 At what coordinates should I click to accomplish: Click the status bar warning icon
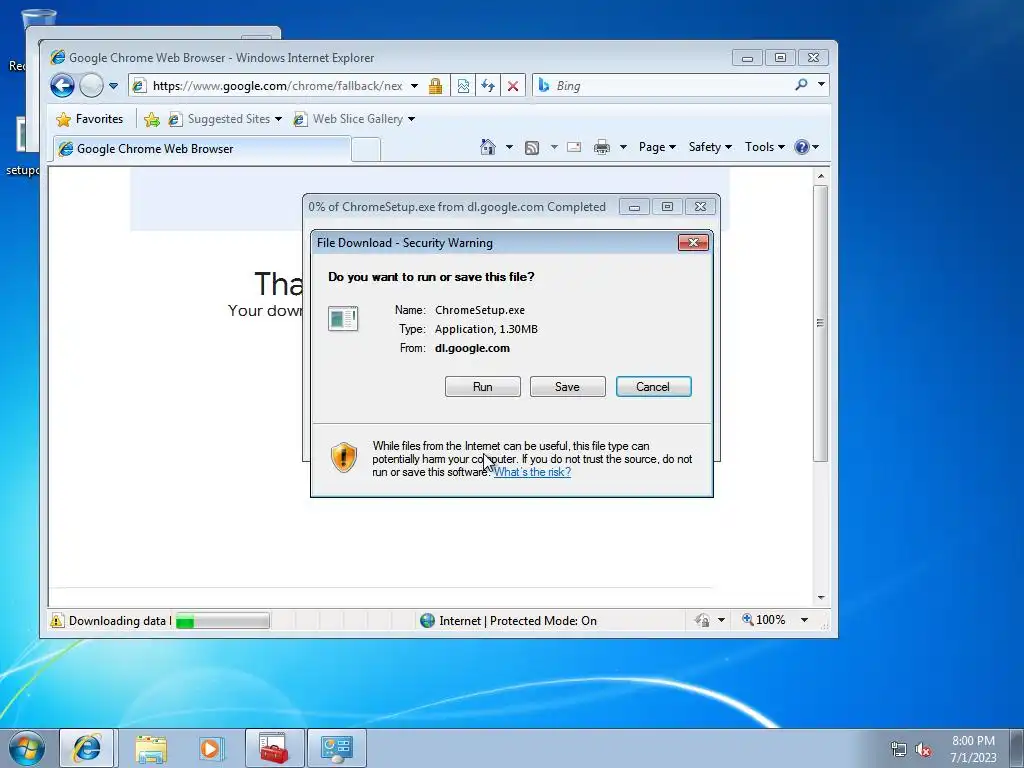pos(57,620)
